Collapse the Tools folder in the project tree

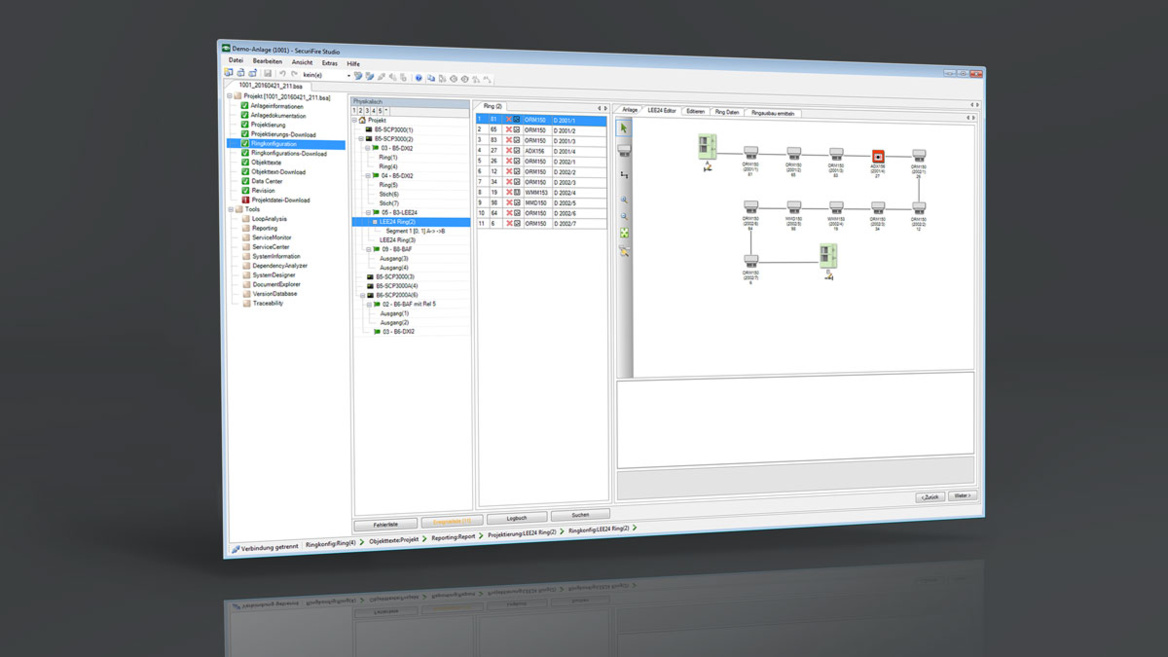[232, 209]
